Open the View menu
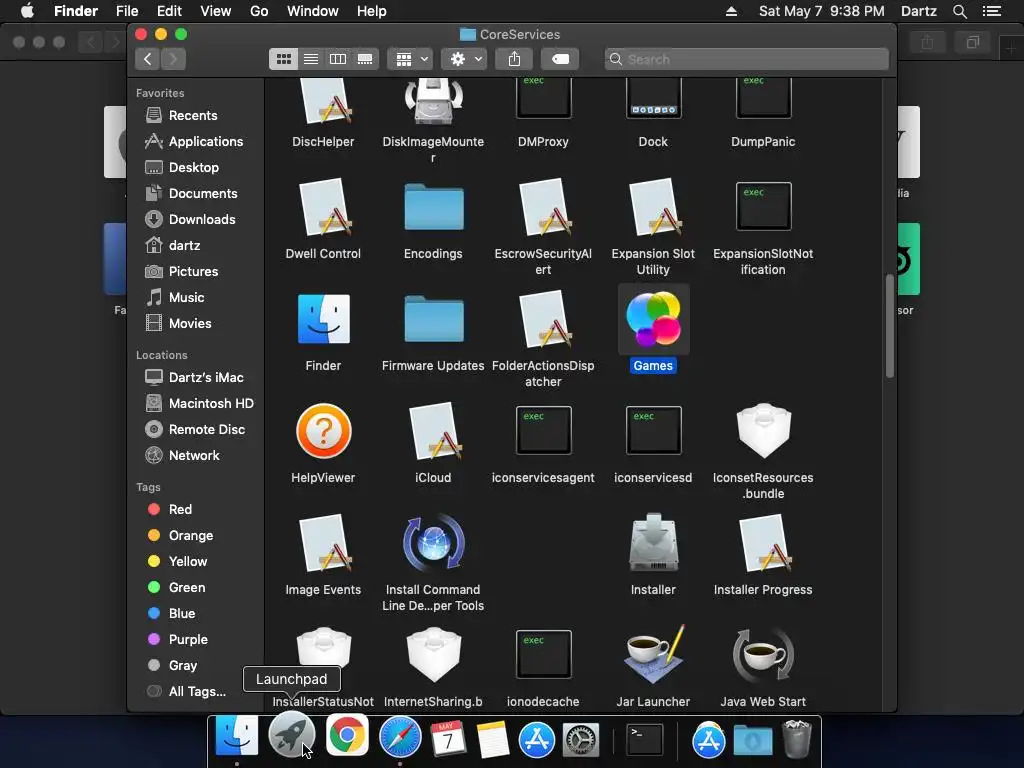This screenshot has height=768, width=1024. [x=216, y=11]
